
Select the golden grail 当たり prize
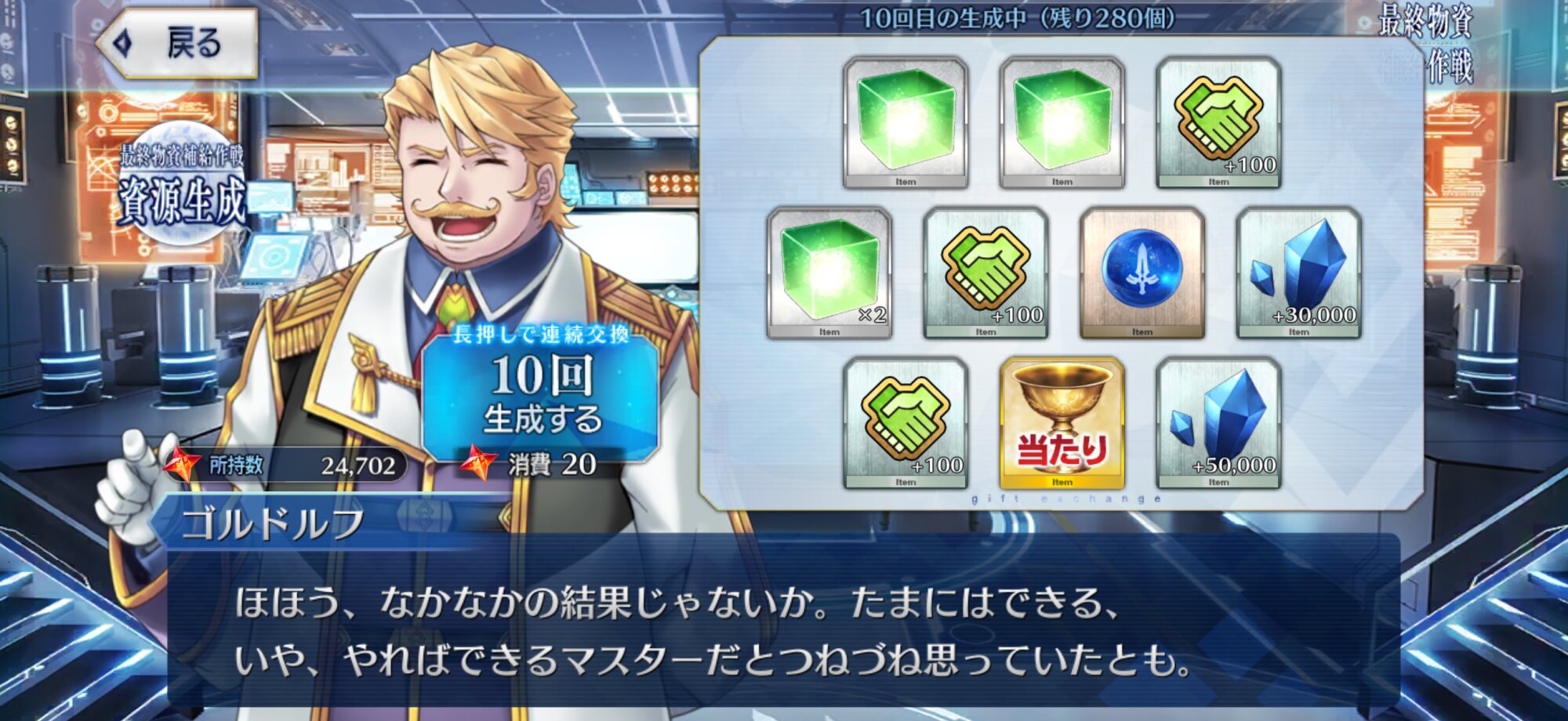coord(1062,423)
